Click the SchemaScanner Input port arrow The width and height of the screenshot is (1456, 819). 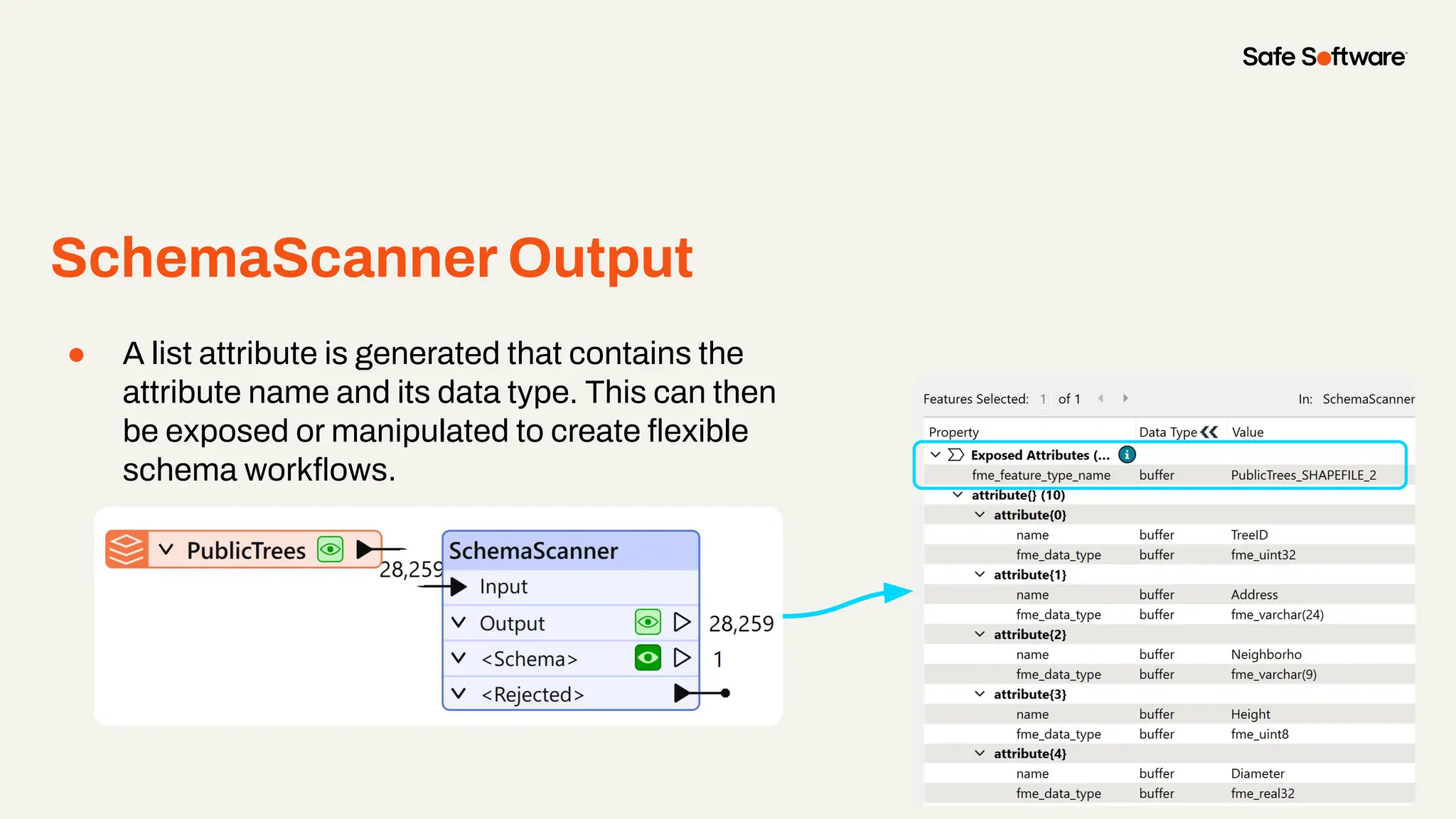[x=459, y=587]
